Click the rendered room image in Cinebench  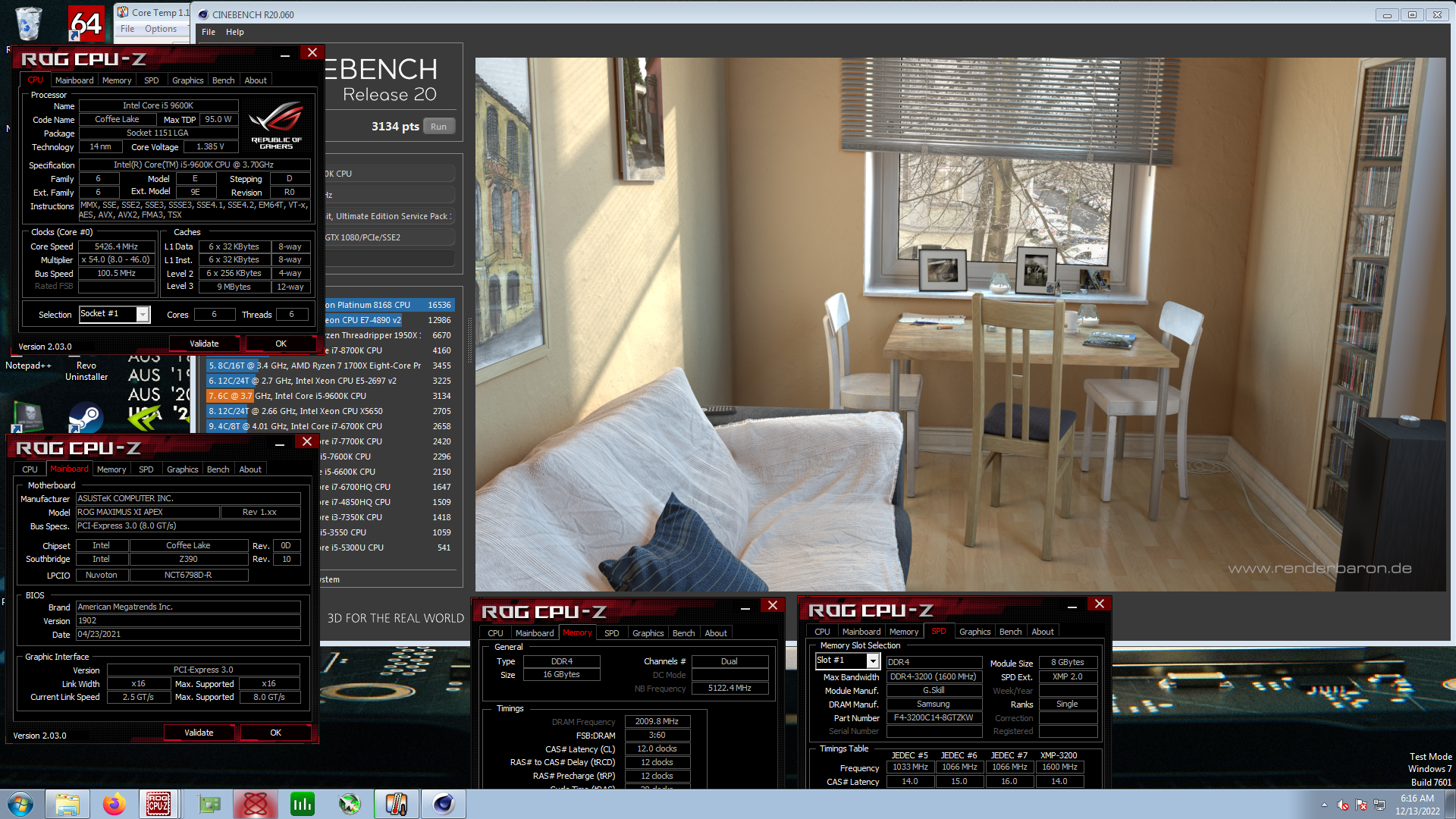960,325
